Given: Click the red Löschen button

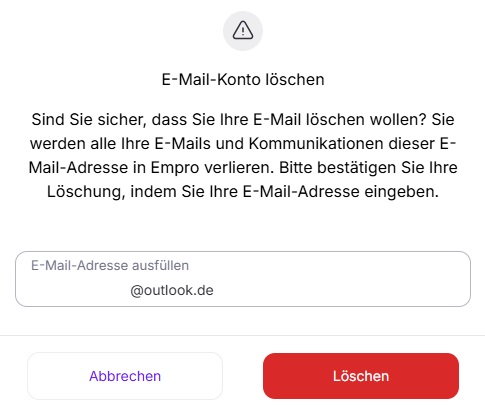Looking at the screenshot, I should (361, 376).
